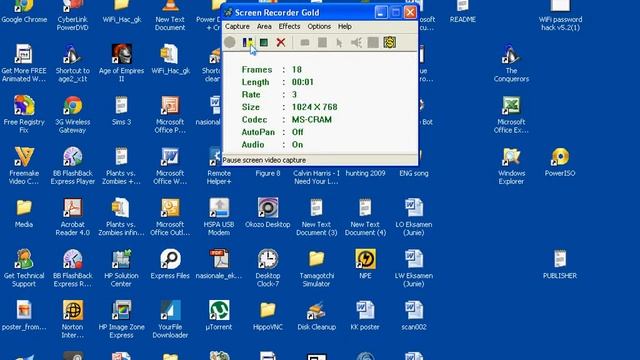Click the Size value 1024 X 768
Screen dimensions: 640x360
click(x=315, y=107)
